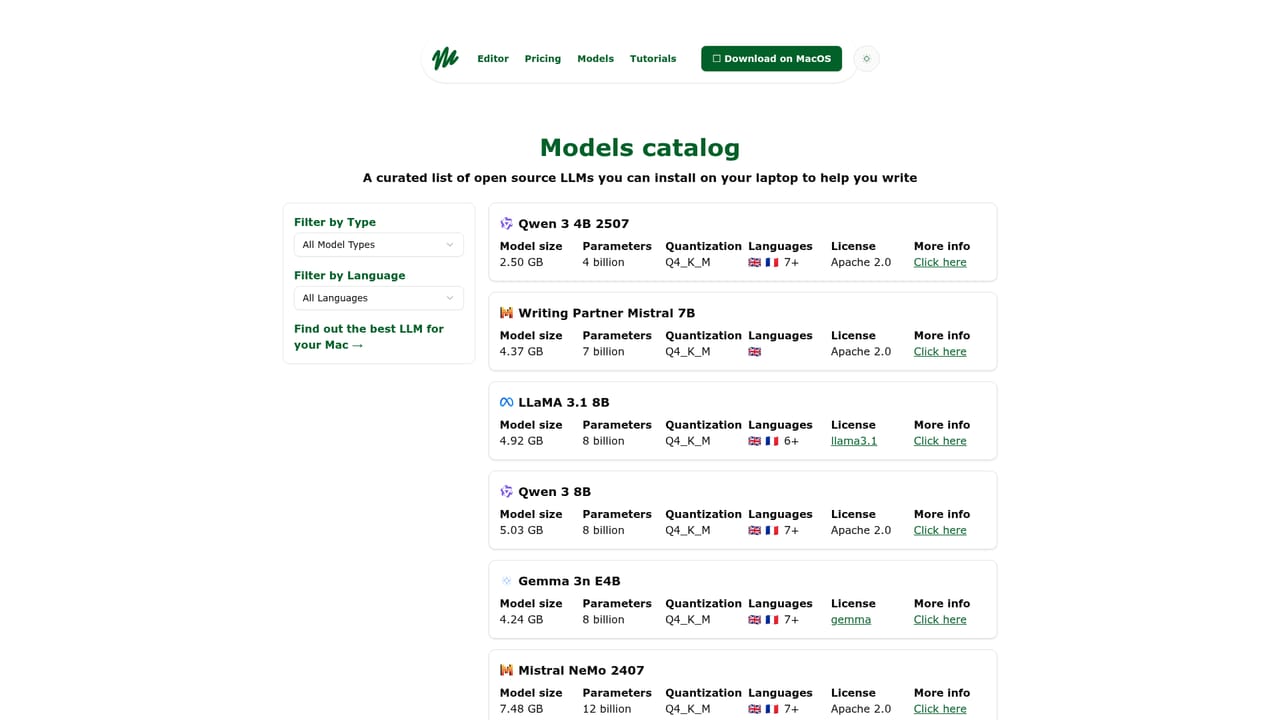The width and height of the screenshot is (1280, 720).
Task: Open the Editor nav item
Action: click(493, 59)
